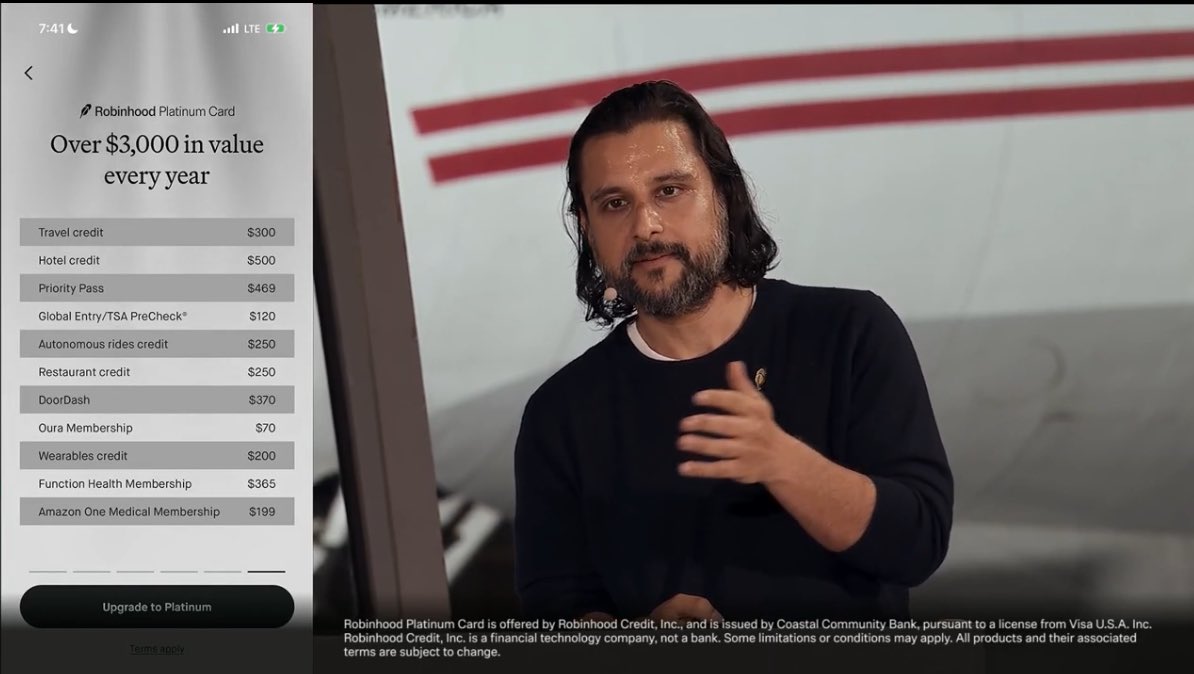Go back using the left arrow icon
This screenshot has width=1194, height=674.
pos(29,73)
